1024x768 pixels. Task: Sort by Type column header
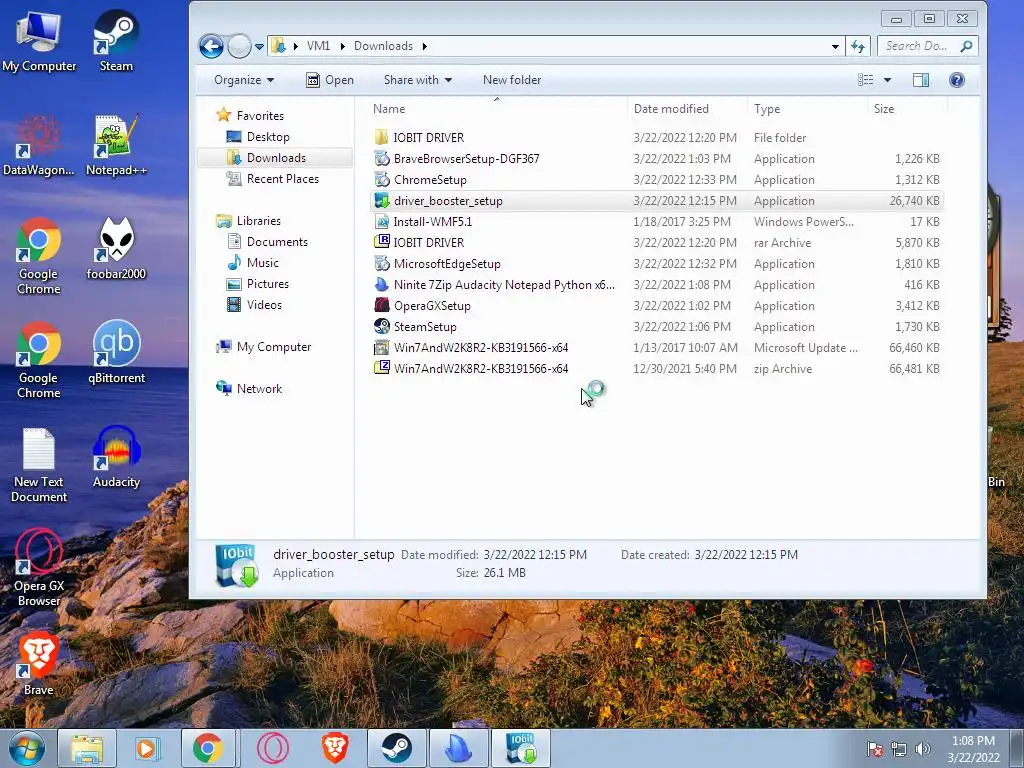[x=807, y=109]
